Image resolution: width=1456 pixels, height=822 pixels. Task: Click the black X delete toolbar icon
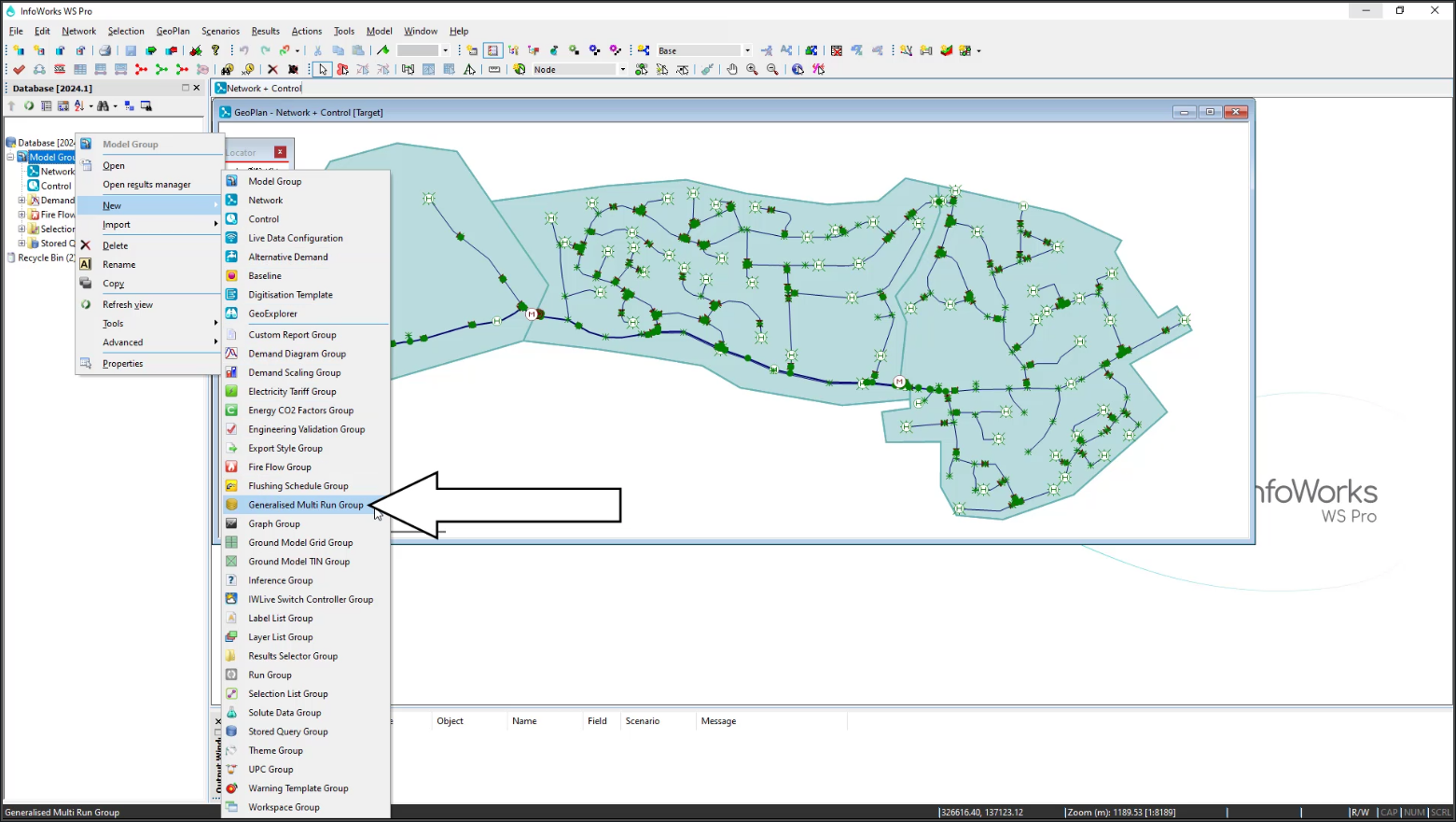click(x=272, y=69)
